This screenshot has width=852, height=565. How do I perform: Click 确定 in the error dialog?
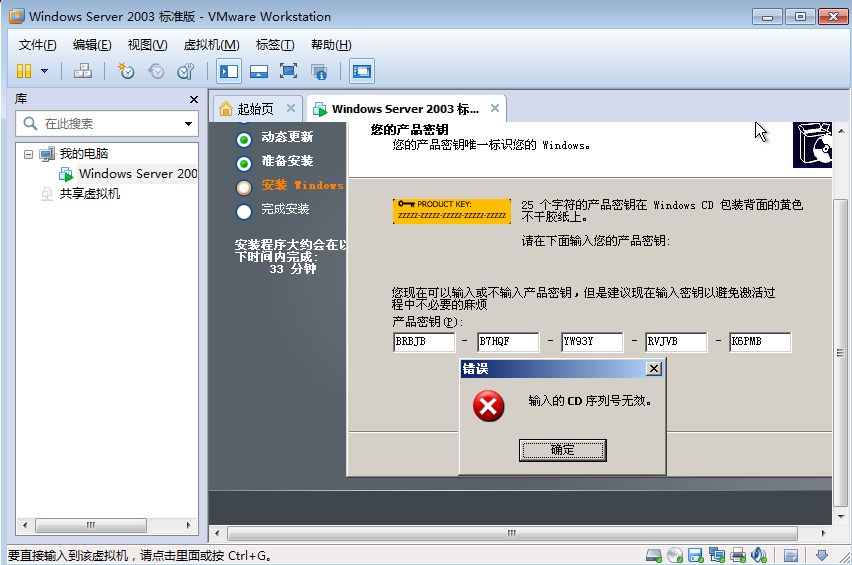tap(562, 450)
